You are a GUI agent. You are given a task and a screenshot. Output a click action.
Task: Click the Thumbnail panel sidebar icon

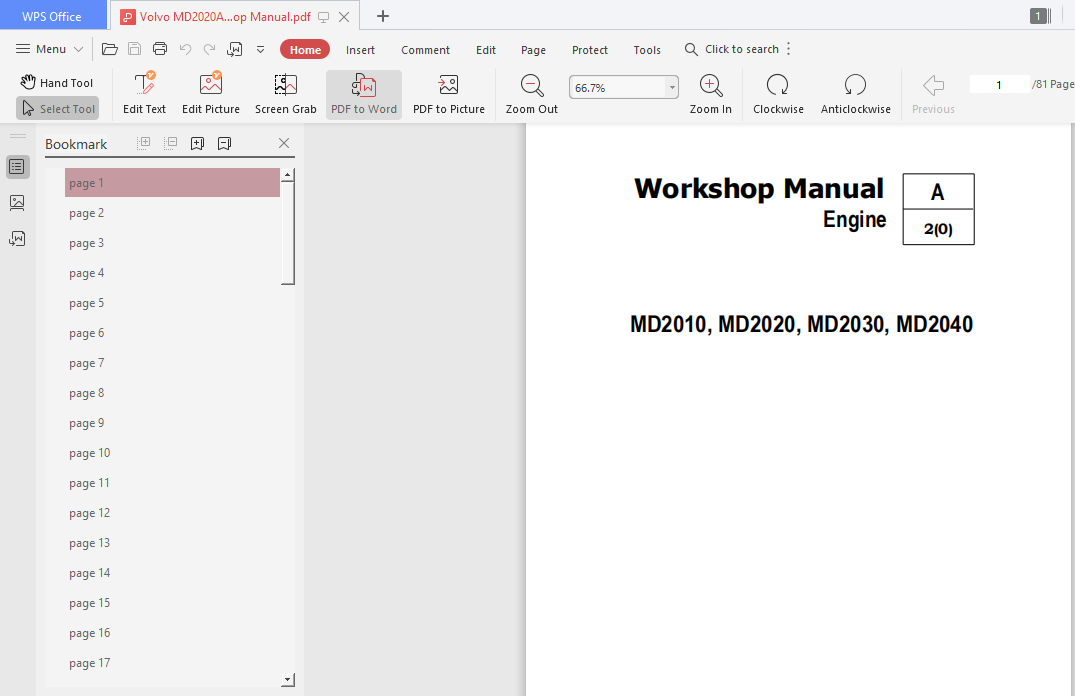[17, 202]
